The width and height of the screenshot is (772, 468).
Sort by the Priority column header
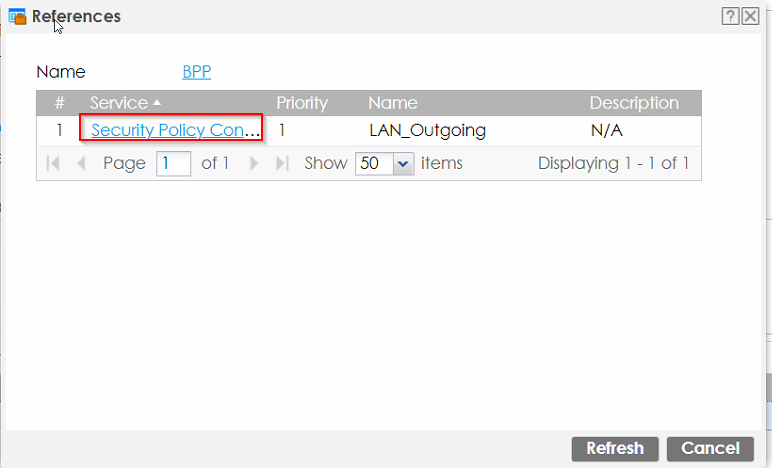pyautogui.click(x=303, y=103)
